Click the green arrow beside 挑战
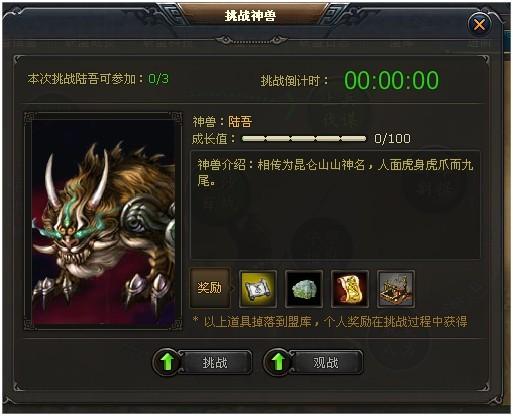 click(x=167, y=362)
